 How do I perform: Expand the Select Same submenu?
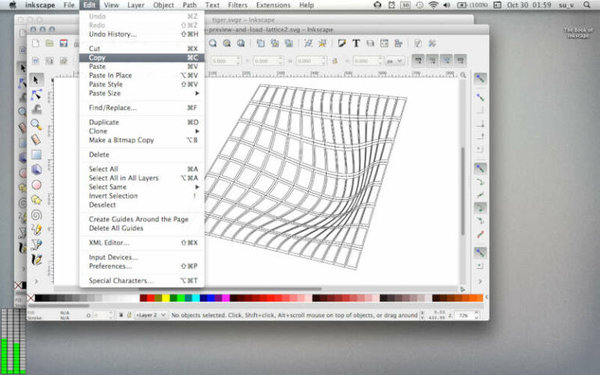click(142, 187)
